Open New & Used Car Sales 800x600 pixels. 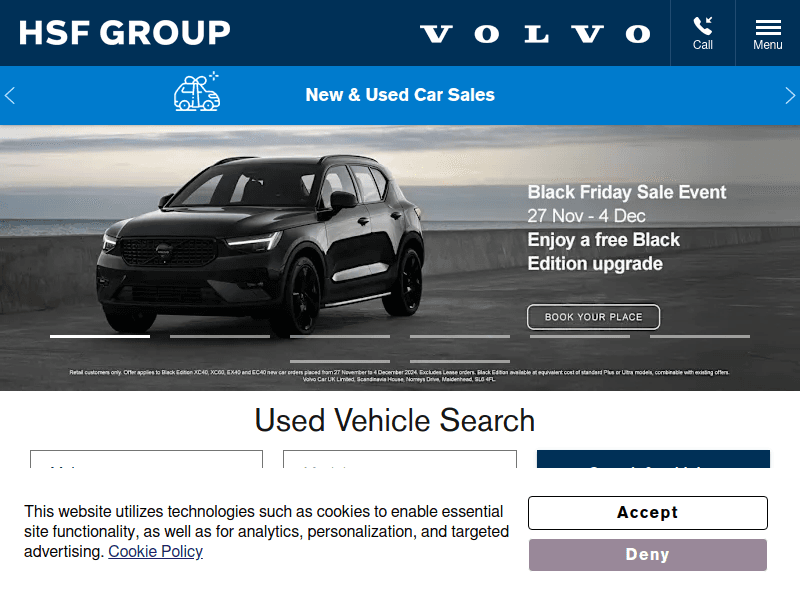coord(400,95)
